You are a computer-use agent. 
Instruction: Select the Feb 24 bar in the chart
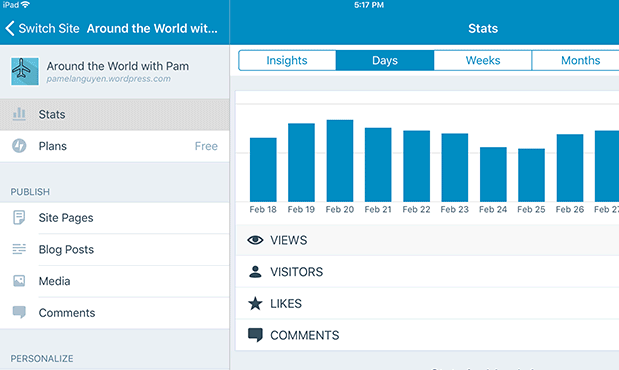click(x=493, y=175)
